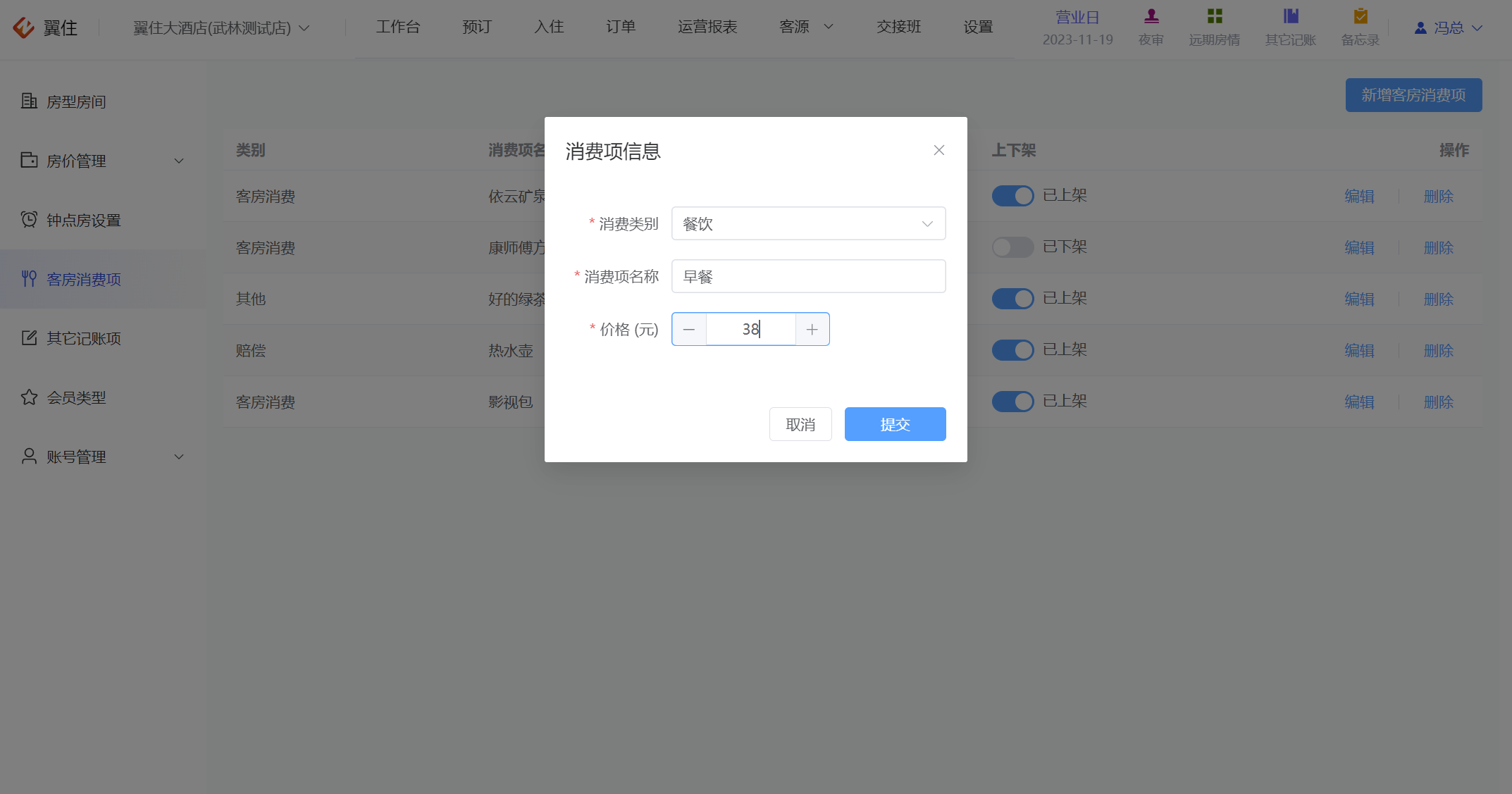Viewport: 1512px width, 794px height.
Task: Select 会员类型 in the sidebar
Action: click(x=103, y=397)
